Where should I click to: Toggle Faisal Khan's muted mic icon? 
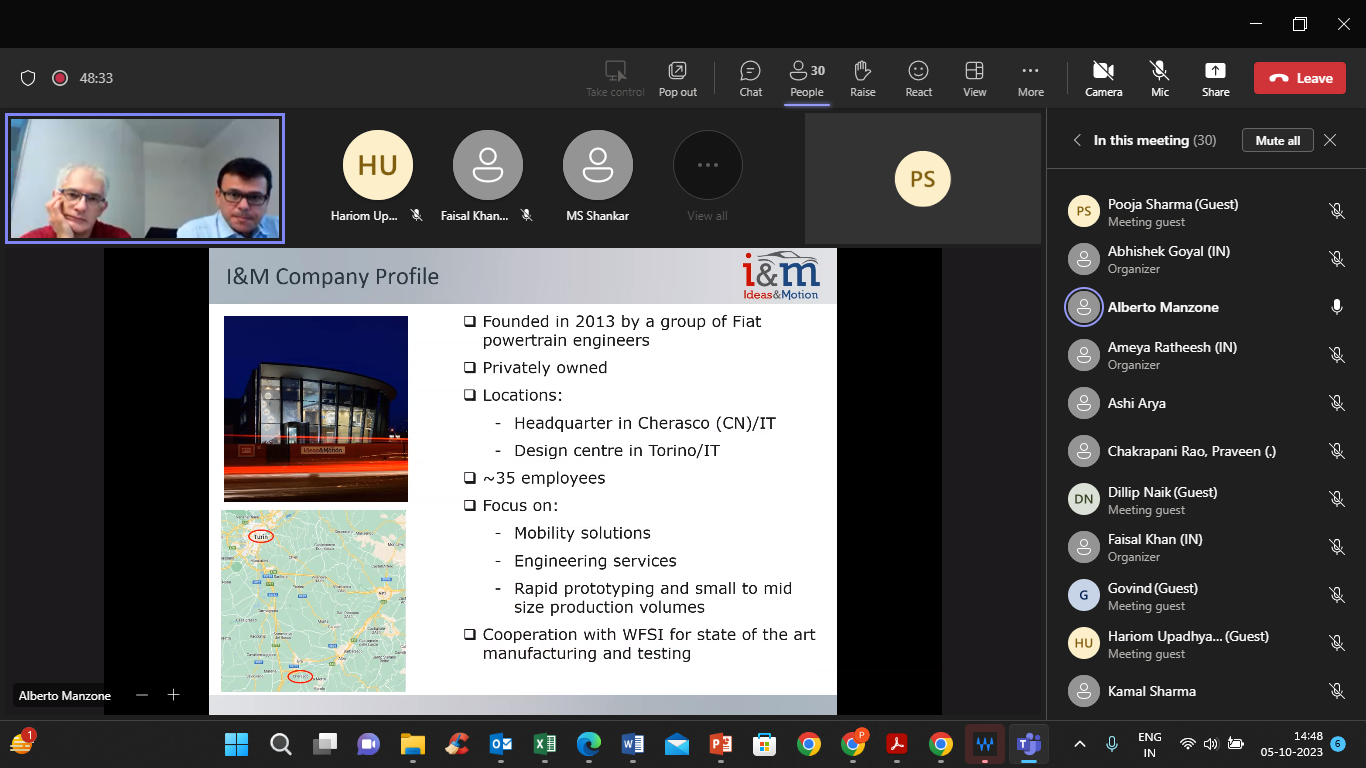(1337, 547)
